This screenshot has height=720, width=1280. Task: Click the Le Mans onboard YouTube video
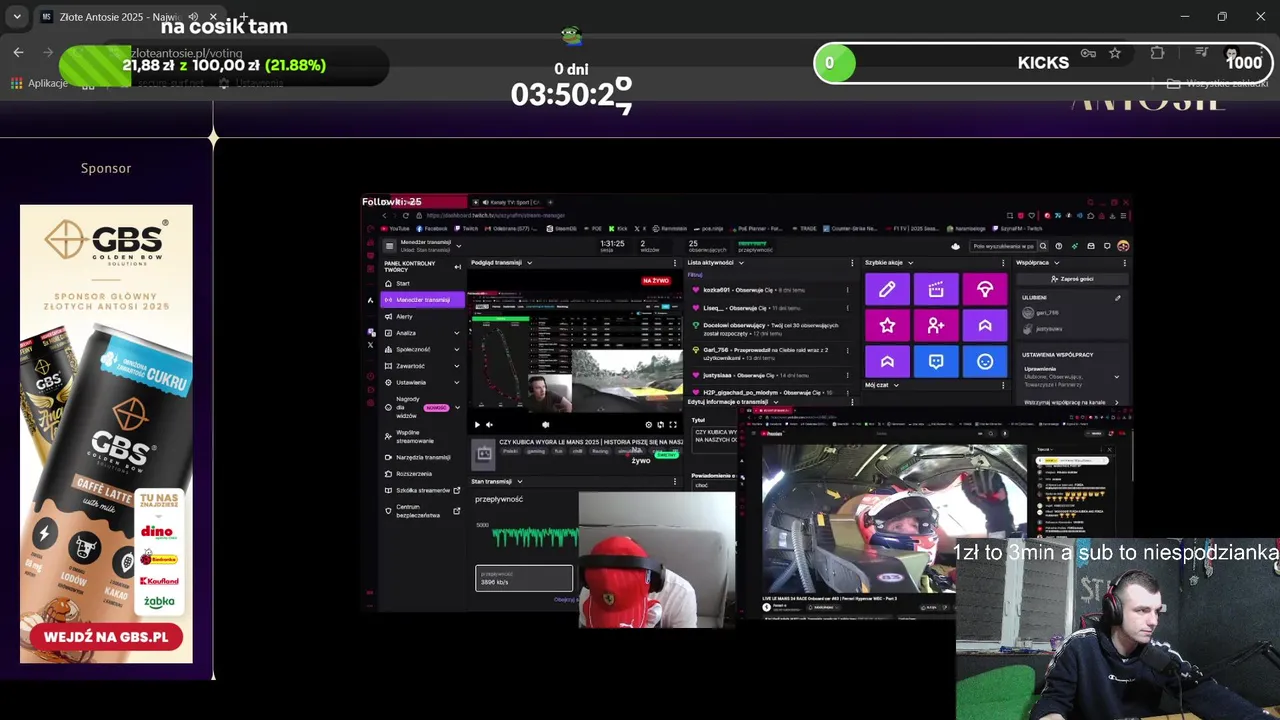pos(894,519)
